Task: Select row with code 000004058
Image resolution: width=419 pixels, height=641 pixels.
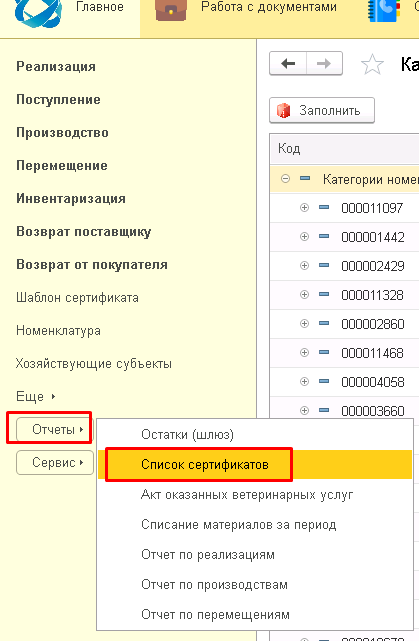Action: (x=373, y=382)
